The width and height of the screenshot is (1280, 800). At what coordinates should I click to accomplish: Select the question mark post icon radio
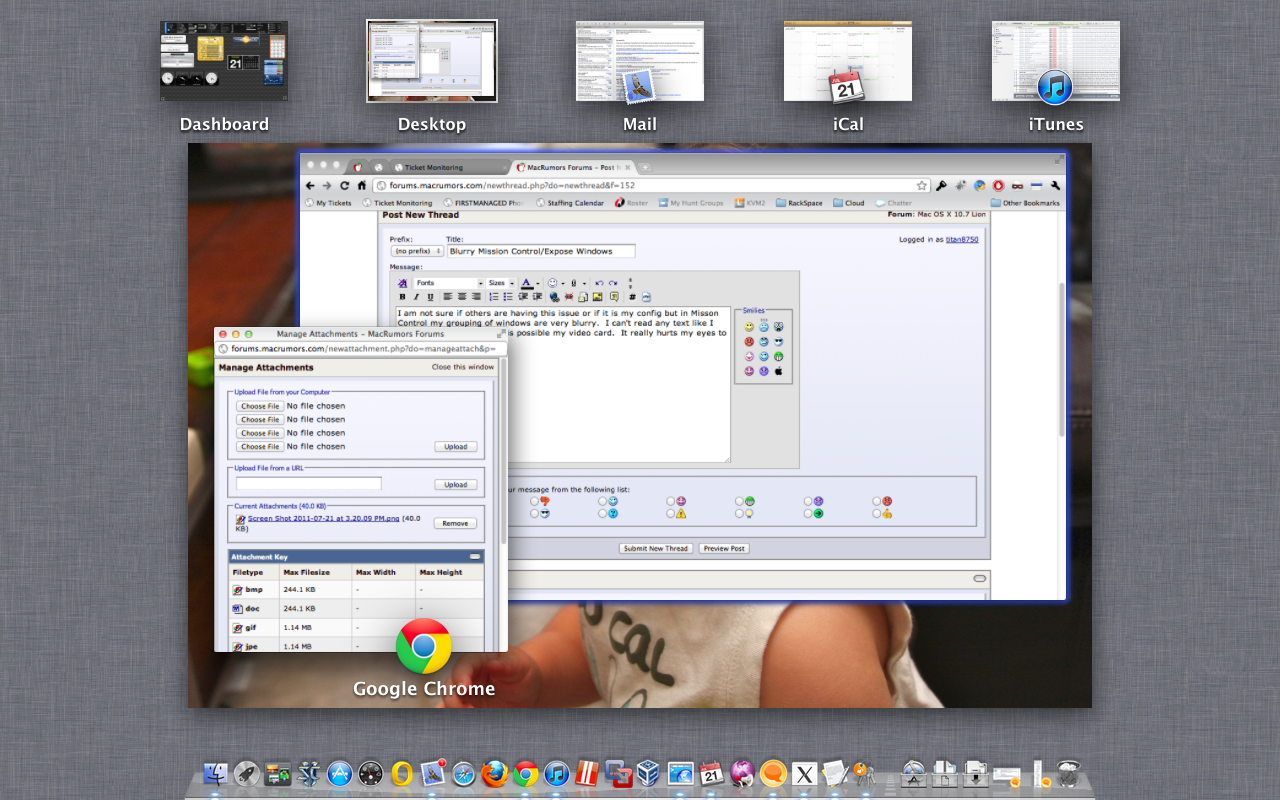[602, 513]
